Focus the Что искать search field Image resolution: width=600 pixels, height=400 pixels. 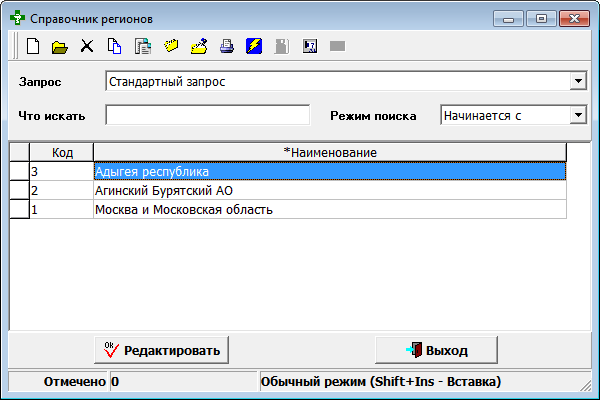tap(207, 115)
